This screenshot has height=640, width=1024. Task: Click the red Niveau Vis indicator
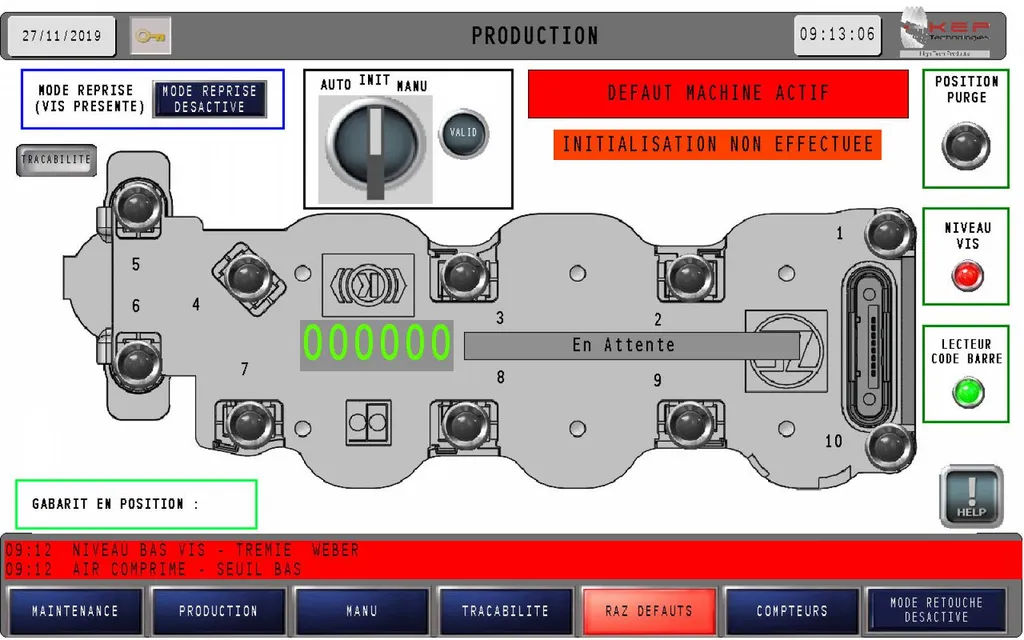coord(967,275)
